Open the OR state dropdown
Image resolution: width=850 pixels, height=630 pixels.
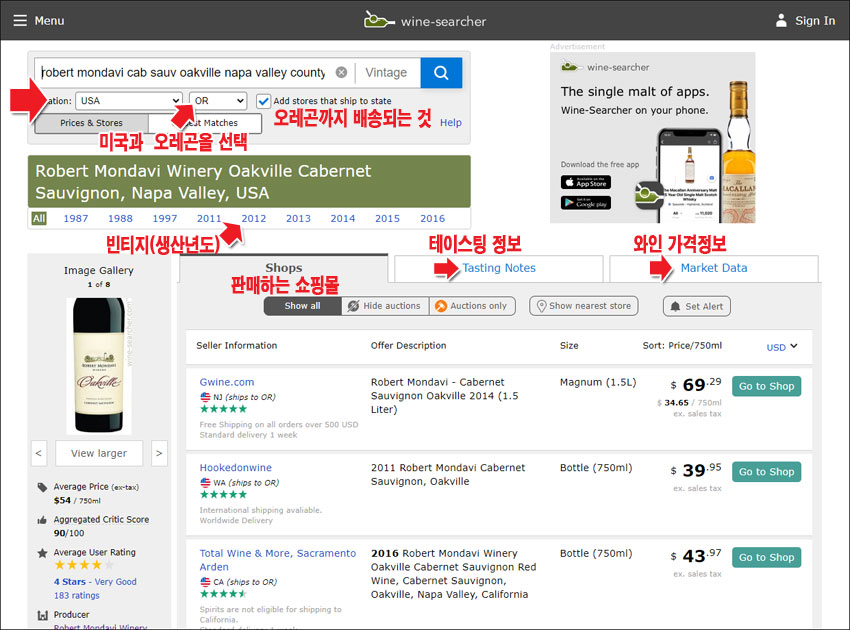point(218,101)
